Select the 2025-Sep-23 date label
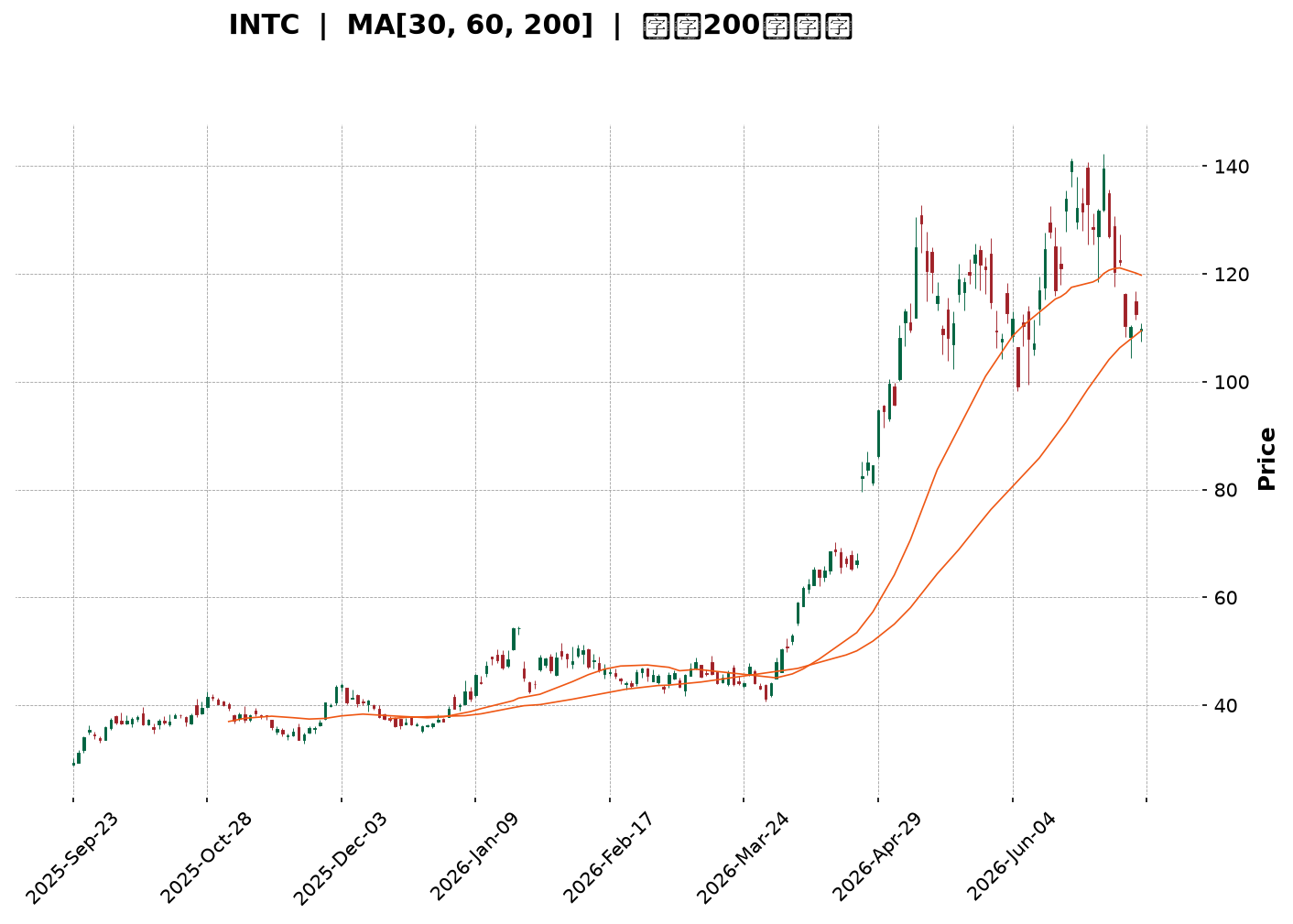1293x924 pixels. (71, 858)
